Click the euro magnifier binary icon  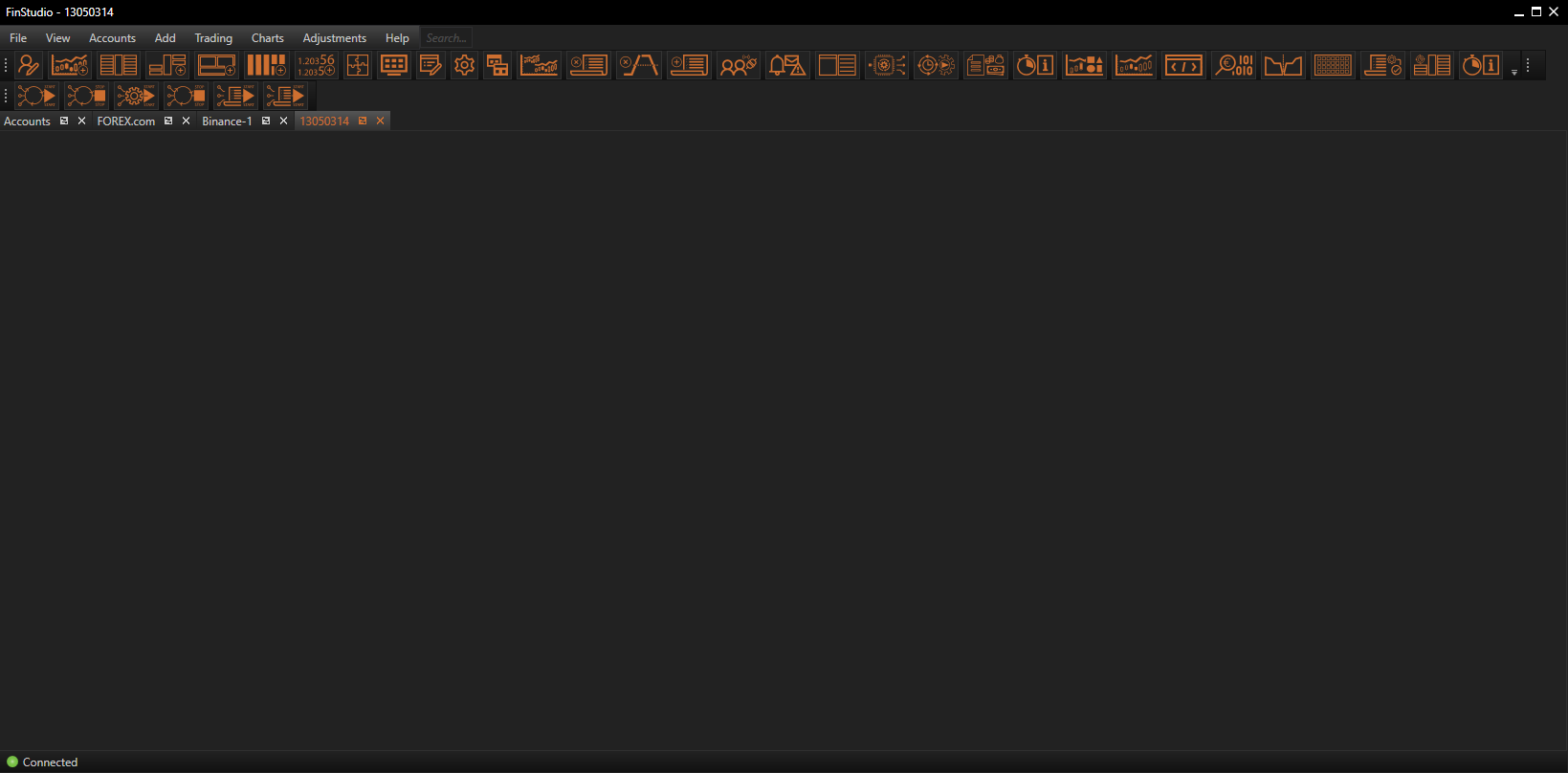tap(1233, 65)
